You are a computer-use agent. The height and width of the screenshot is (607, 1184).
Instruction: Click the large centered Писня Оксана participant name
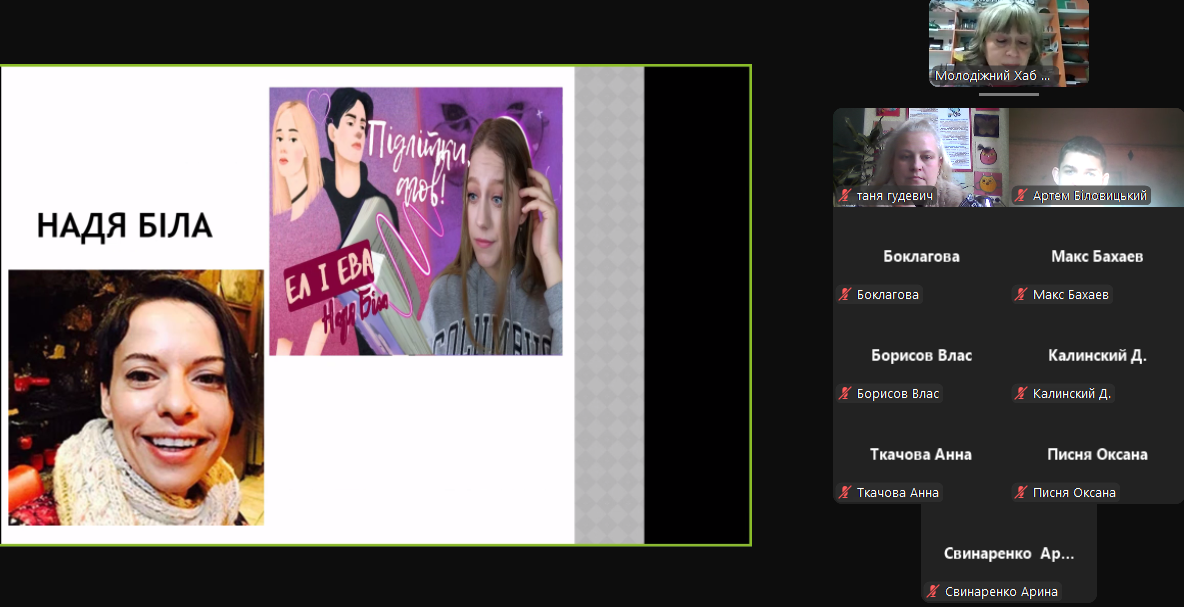click(x=1097, y=454)
